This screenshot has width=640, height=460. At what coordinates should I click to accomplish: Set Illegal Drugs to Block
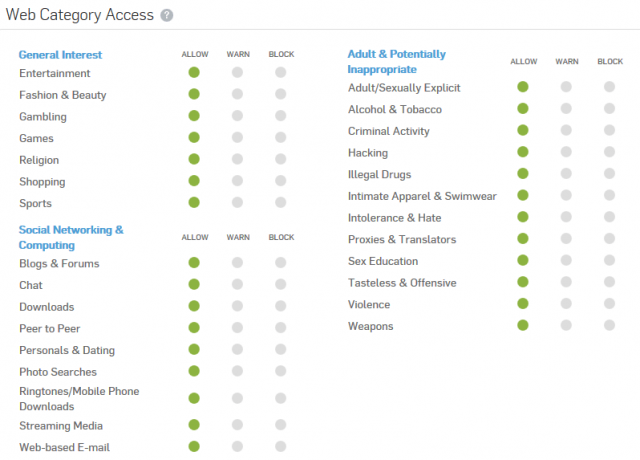pos(609,173)
